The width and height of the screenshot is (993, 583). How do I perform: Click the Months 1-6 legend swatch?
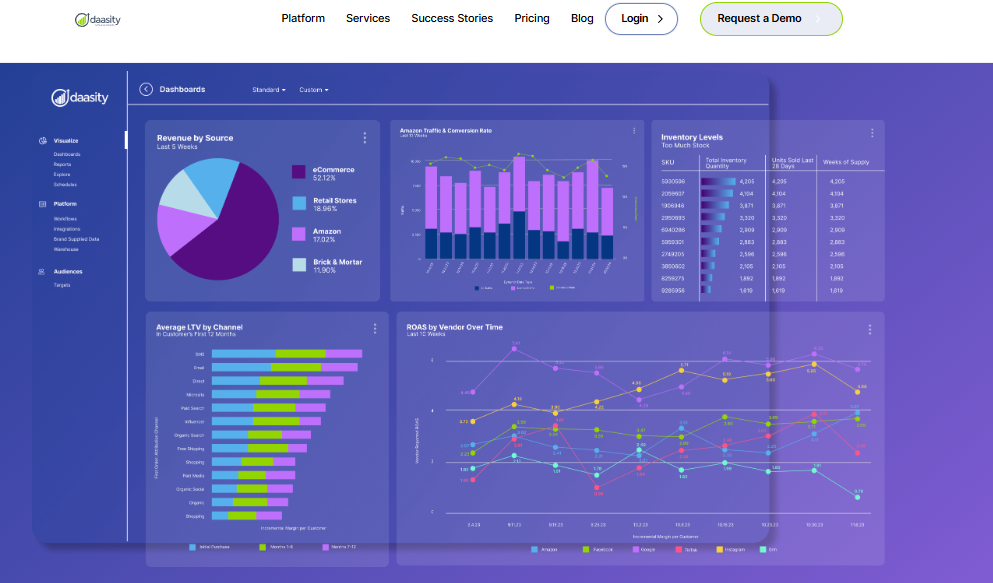[262, 547]
